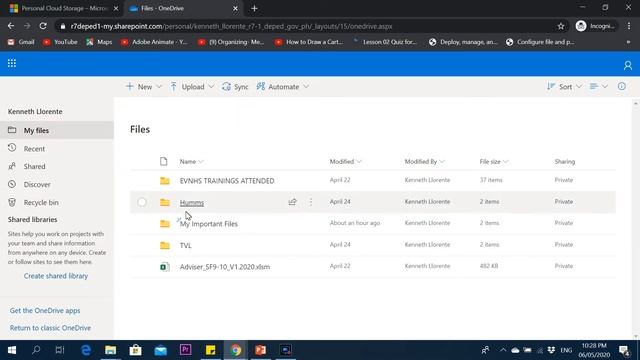Open the Humms row more actions ellipsis
The image size is (640, 360).
[x=311, y=202]
